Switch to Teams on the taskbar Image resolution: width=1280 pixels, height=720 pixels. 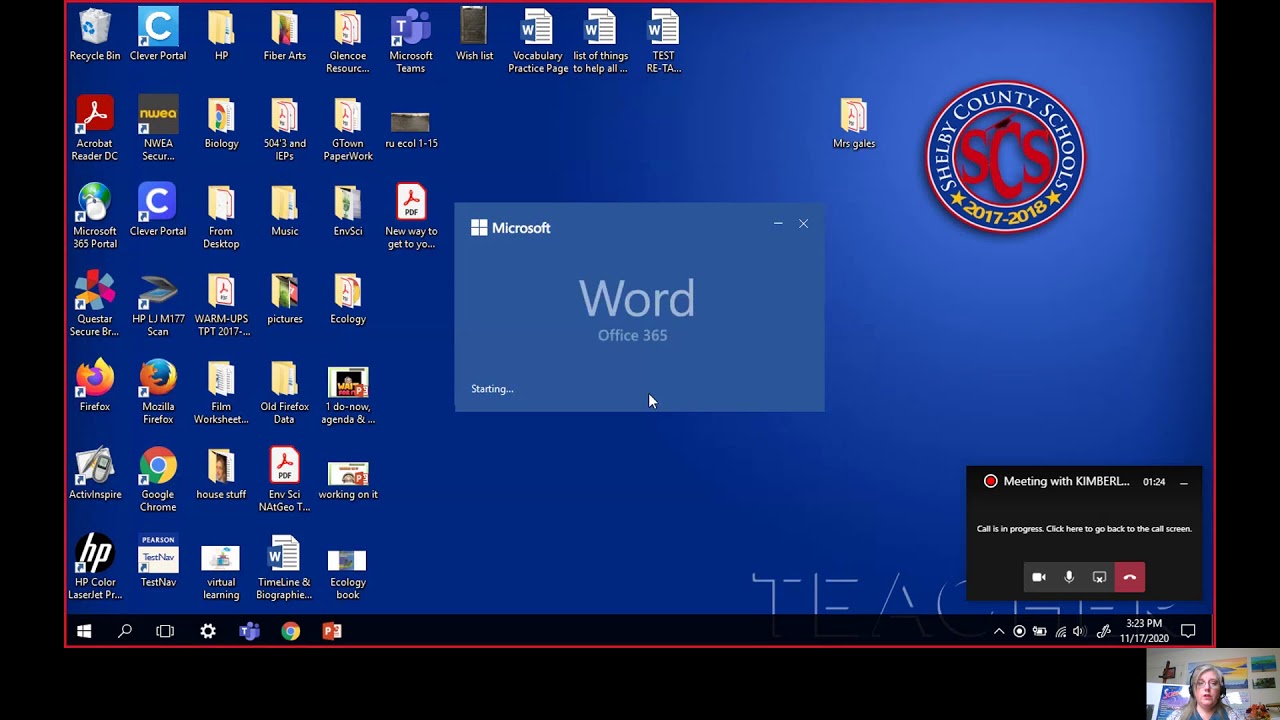[x=249, y=631]
